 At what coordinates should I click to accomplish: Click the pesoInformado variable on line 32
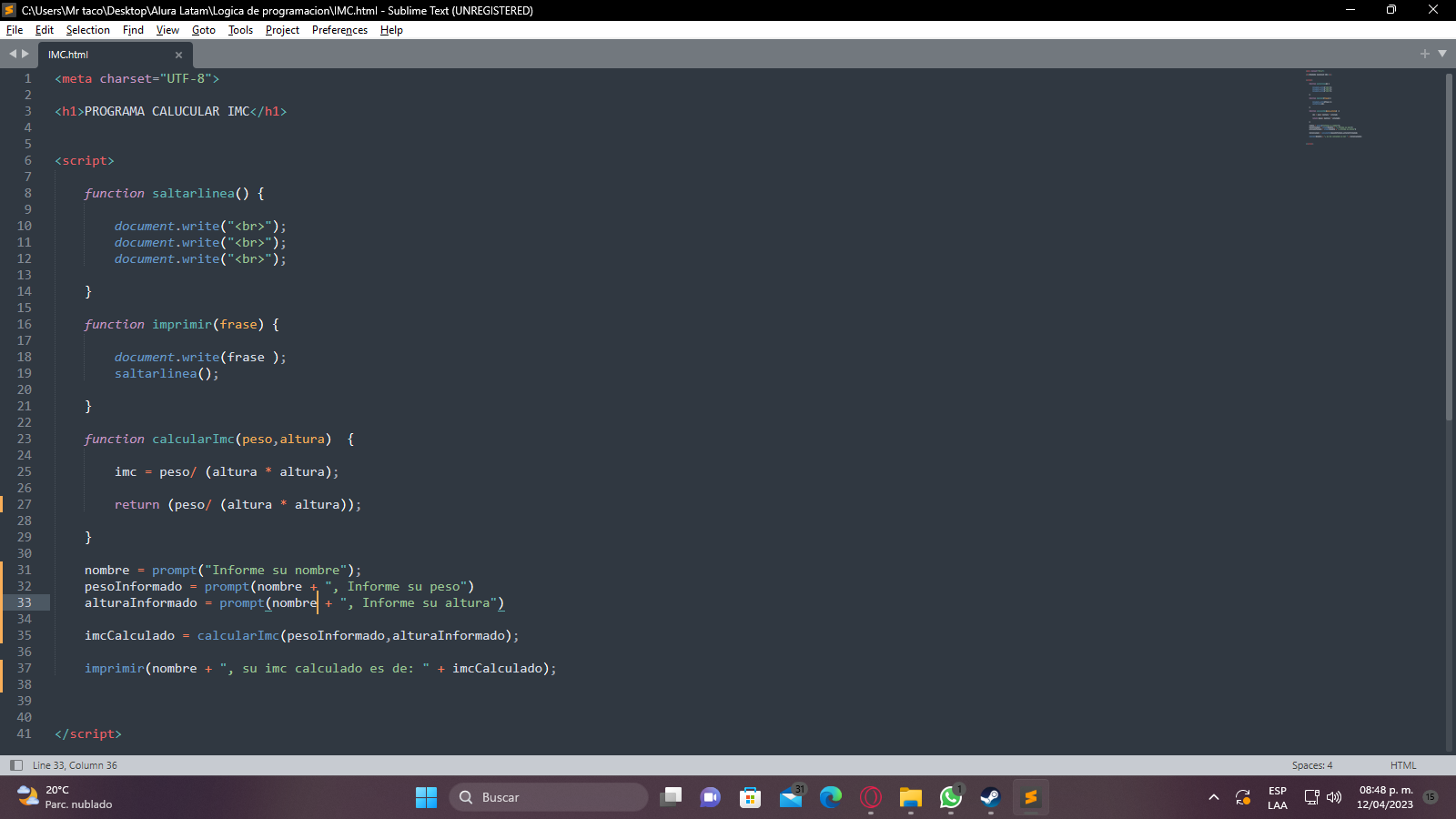tap(133, 586)
